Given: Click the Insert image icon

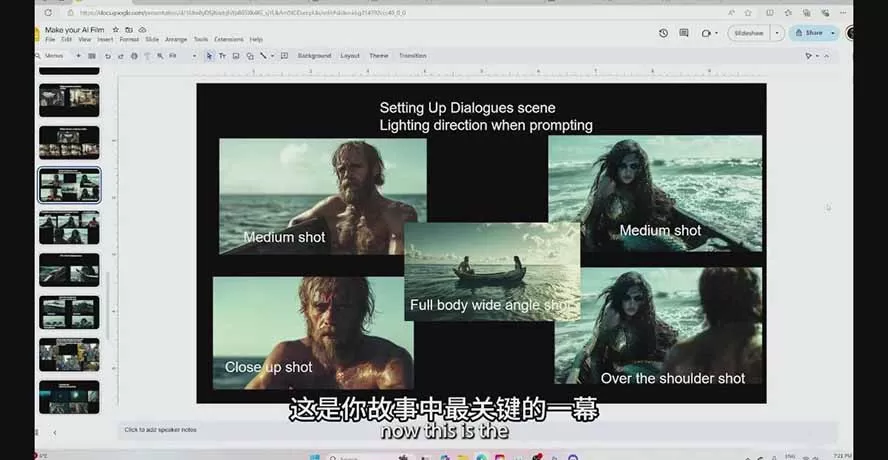Looking at the screenshot, I should coord(236,56).
